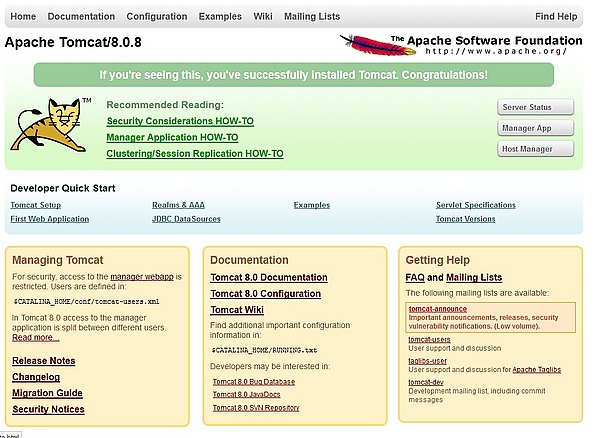Open the Realms & AAA link
The height and width of the screenshot is (438, 600).
(x=178, y=205)
